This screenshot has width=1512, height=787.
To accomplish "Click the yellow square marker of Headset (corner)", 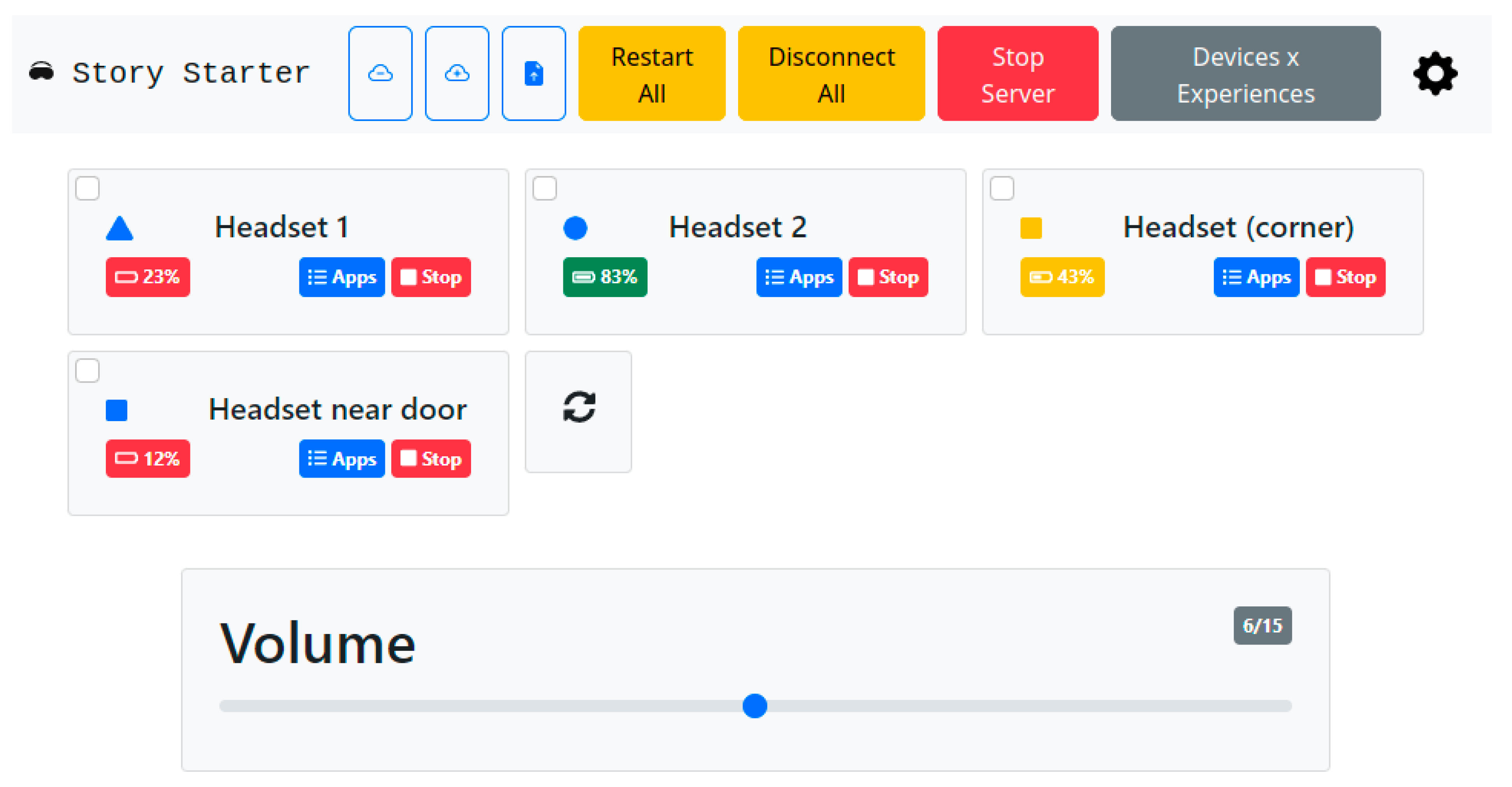I will (1031, 228).
